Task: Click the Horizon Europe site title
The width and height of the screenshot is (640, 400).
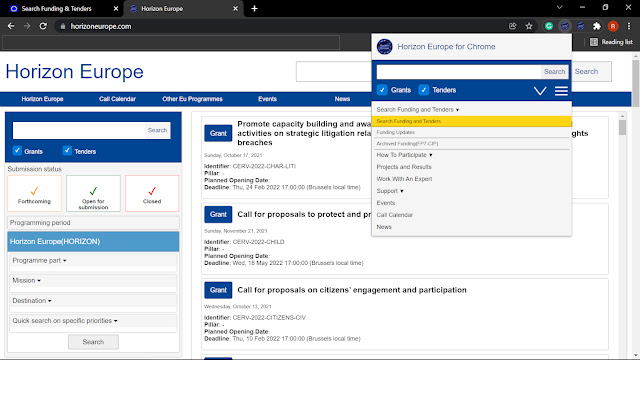Action: point(74,72)
